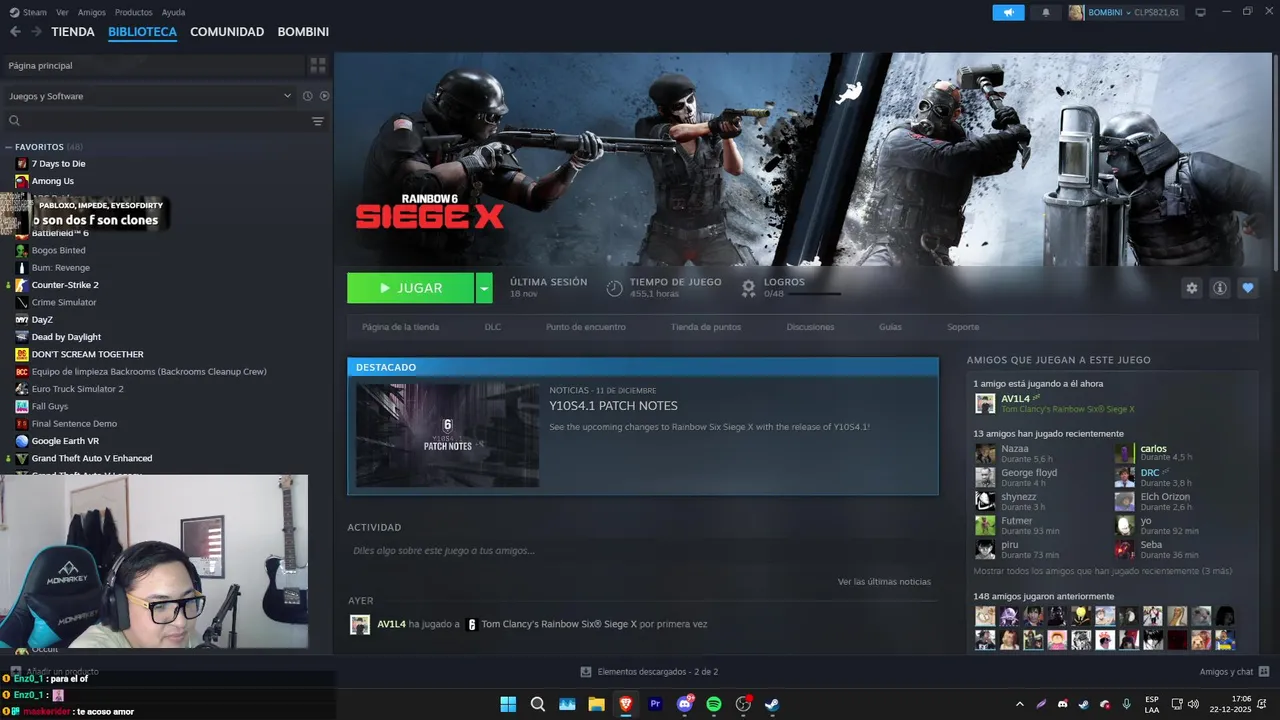Click the activity comment input field
The image size is (1280, 720).
click(x=642, y=551)
